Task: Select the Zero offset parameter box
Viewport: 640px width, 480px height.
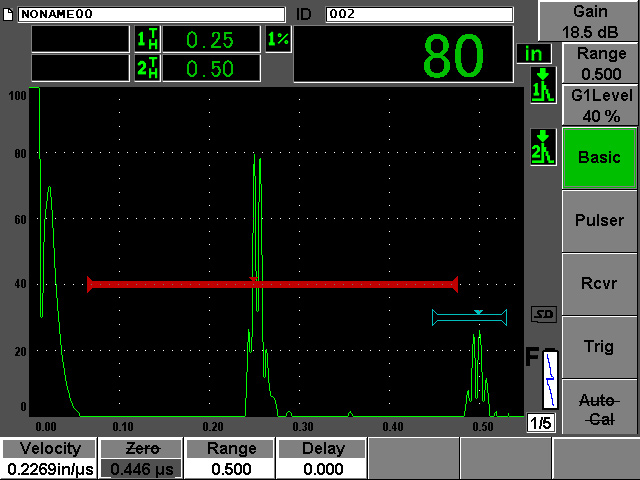Action: click(140, 458)
